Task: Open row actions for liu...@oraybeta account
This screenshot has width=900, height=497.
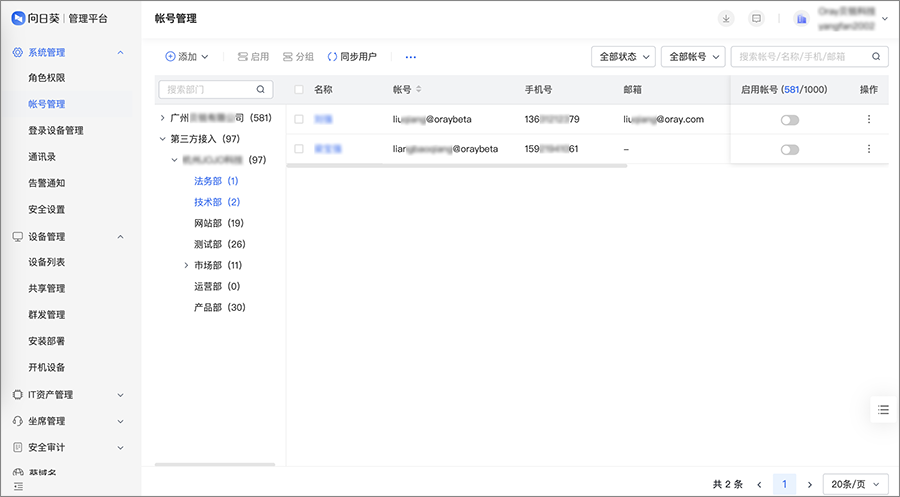Action: coord(868,119)
